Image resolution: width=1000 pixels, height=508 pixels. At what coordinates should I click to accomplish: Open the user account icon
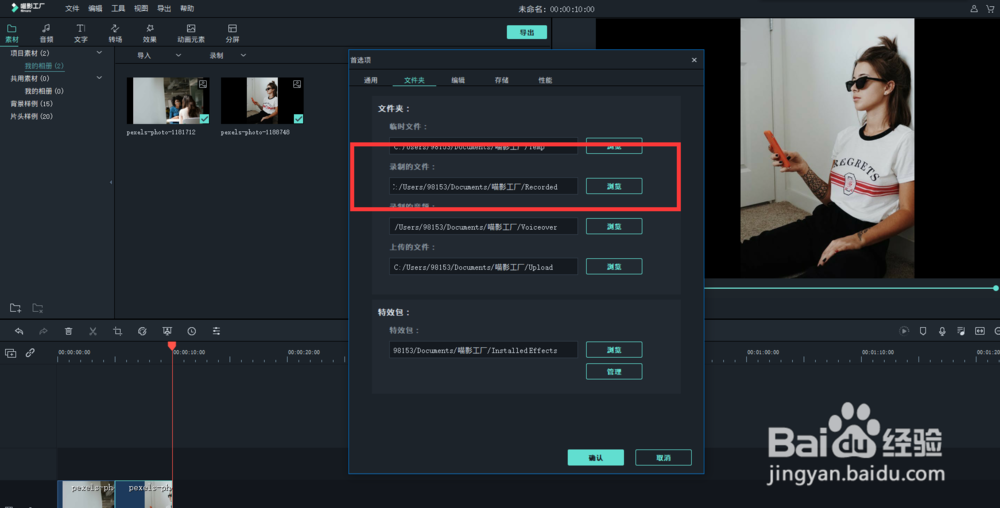point(974,8)
